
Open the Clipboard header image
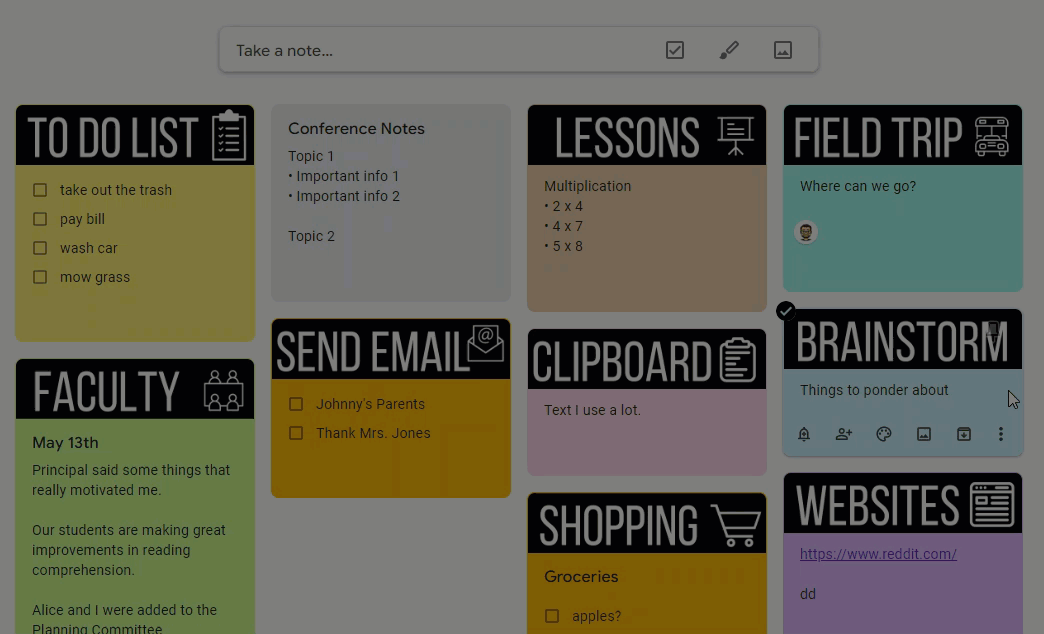click(647, 360)
